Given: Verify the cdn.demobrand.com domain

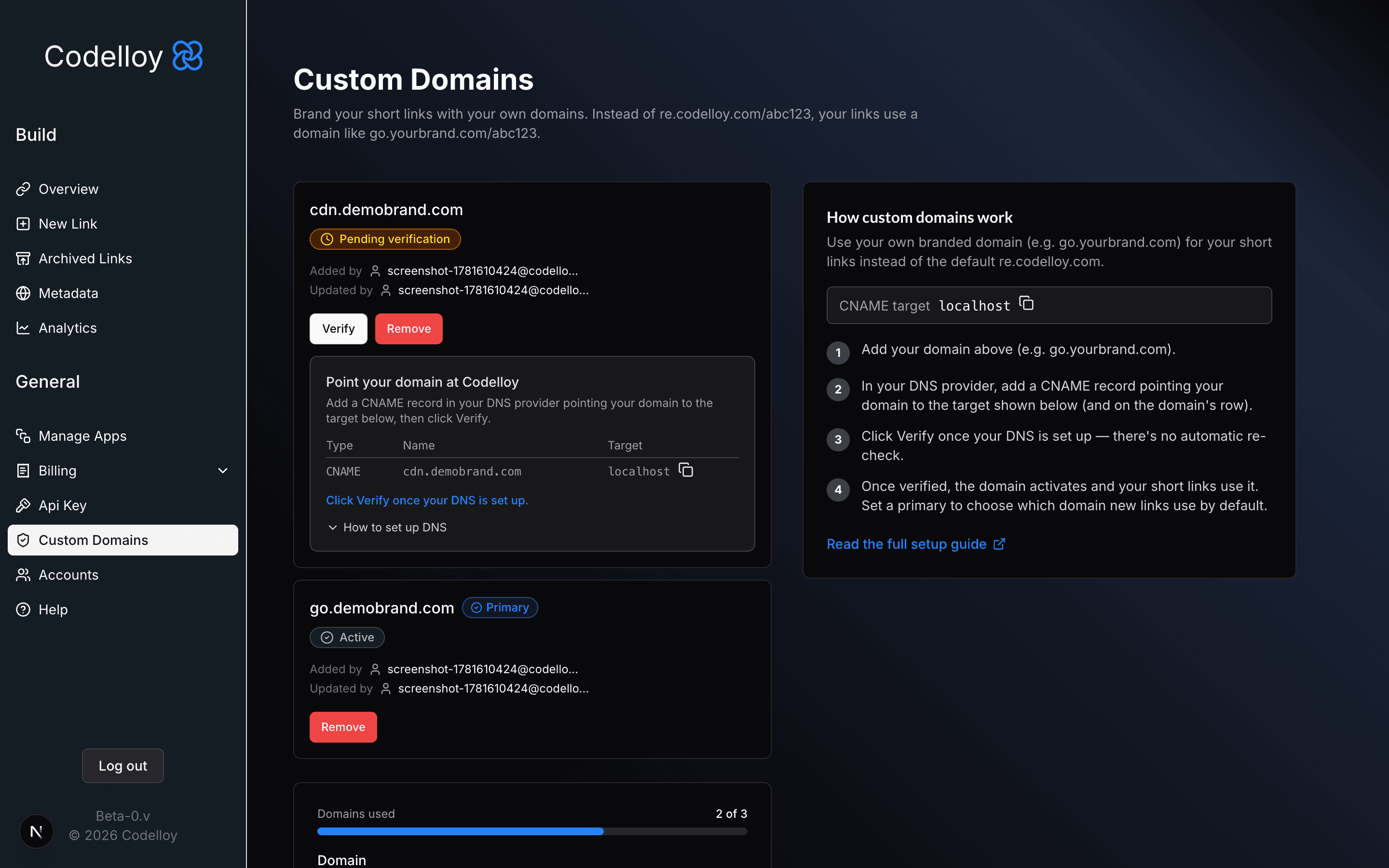Looking at the screenshot, I should click(x=339, y=329).
